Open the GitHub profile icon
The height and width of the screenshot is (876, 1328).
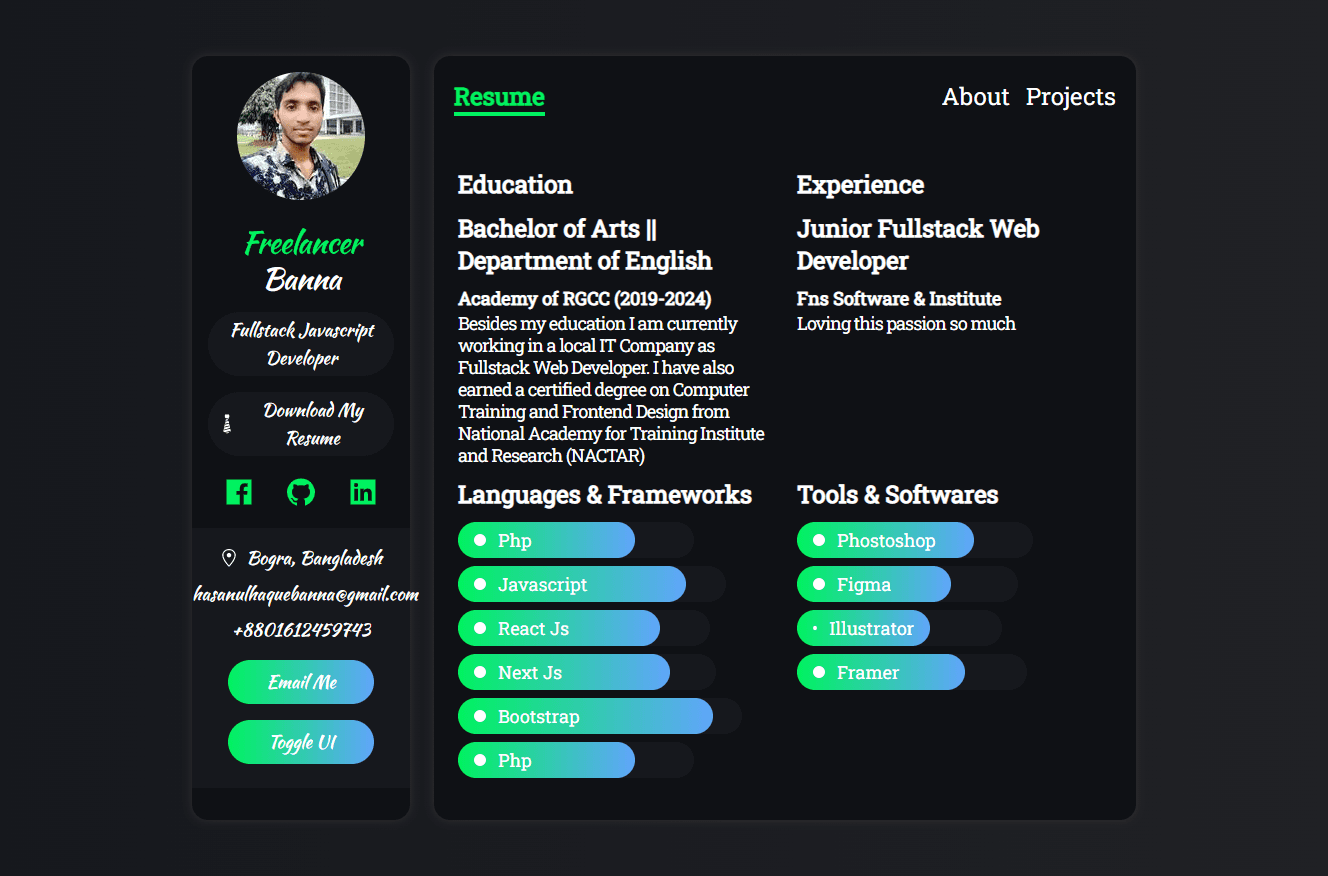pos(301,492)
